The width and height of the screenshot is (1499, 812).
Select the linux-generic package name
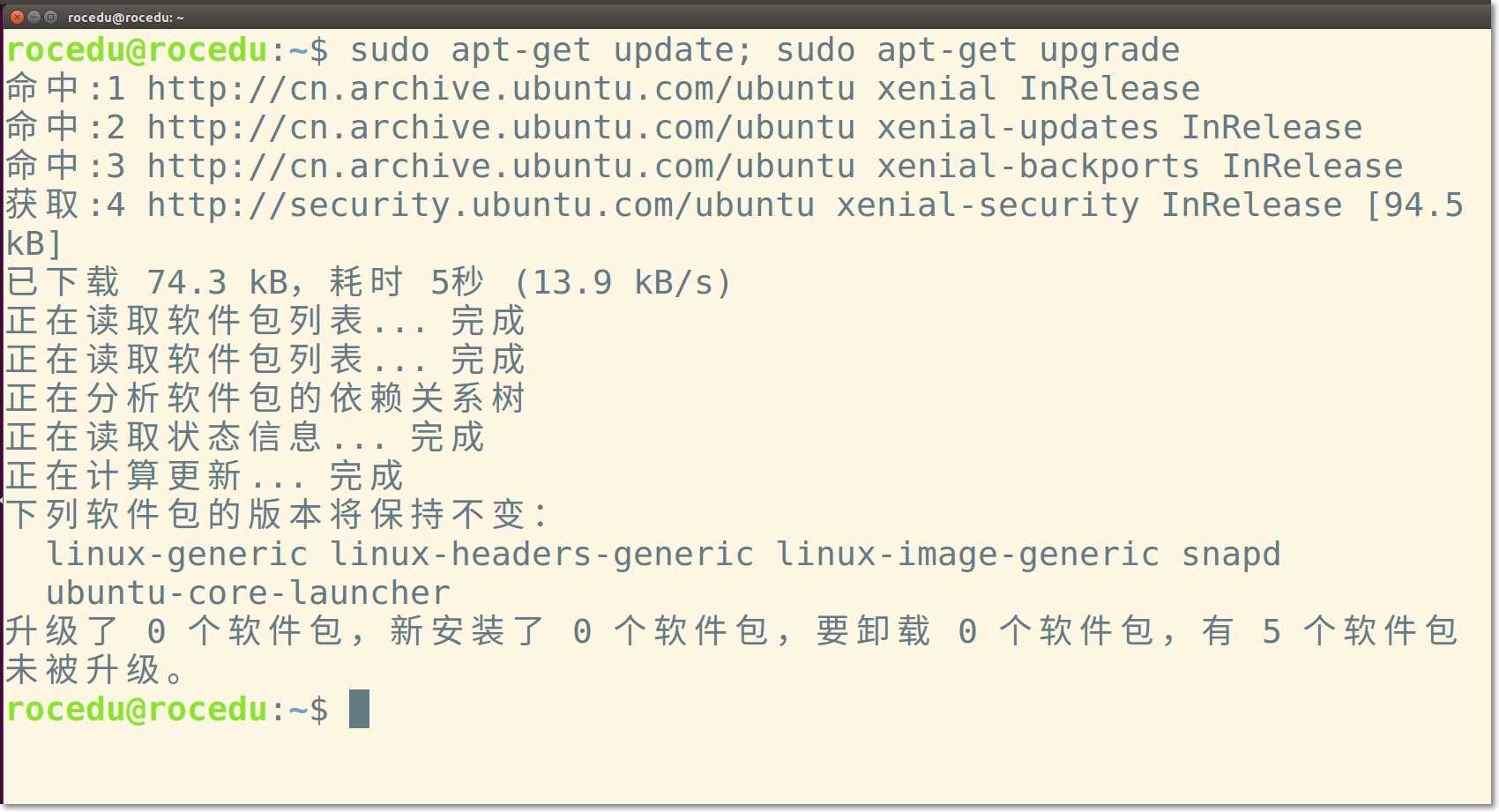pos(177,555)
